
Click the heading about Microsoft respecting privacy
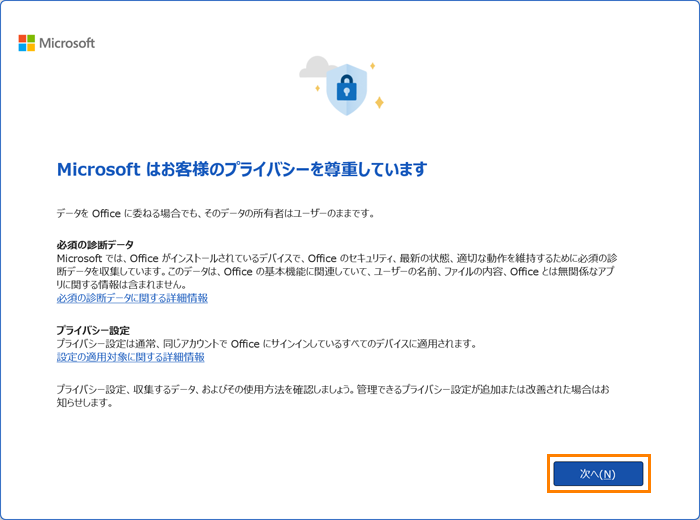[242, 168]
